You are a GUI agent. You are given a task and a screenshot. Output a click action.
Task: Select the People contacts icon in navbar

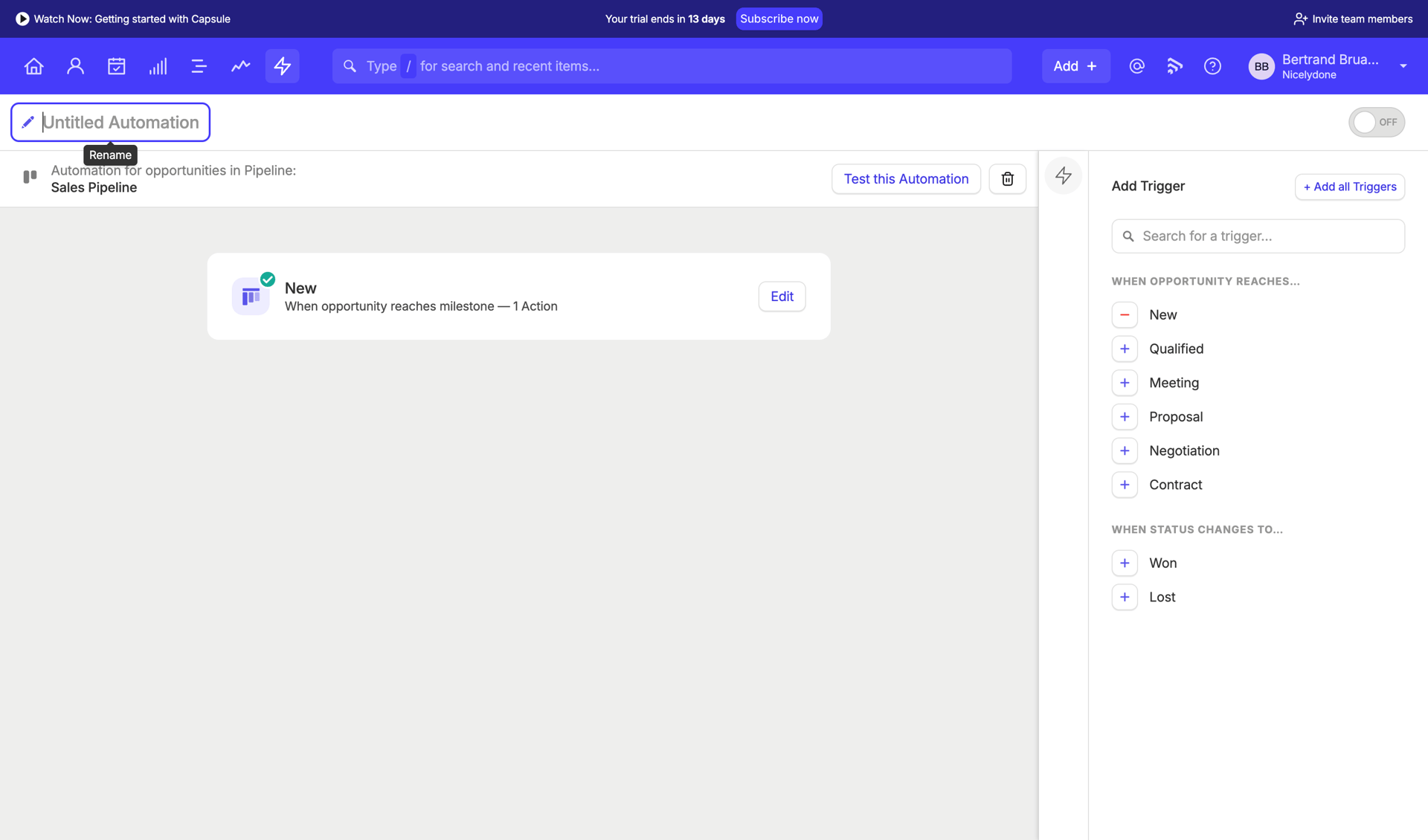pos(75,65)
